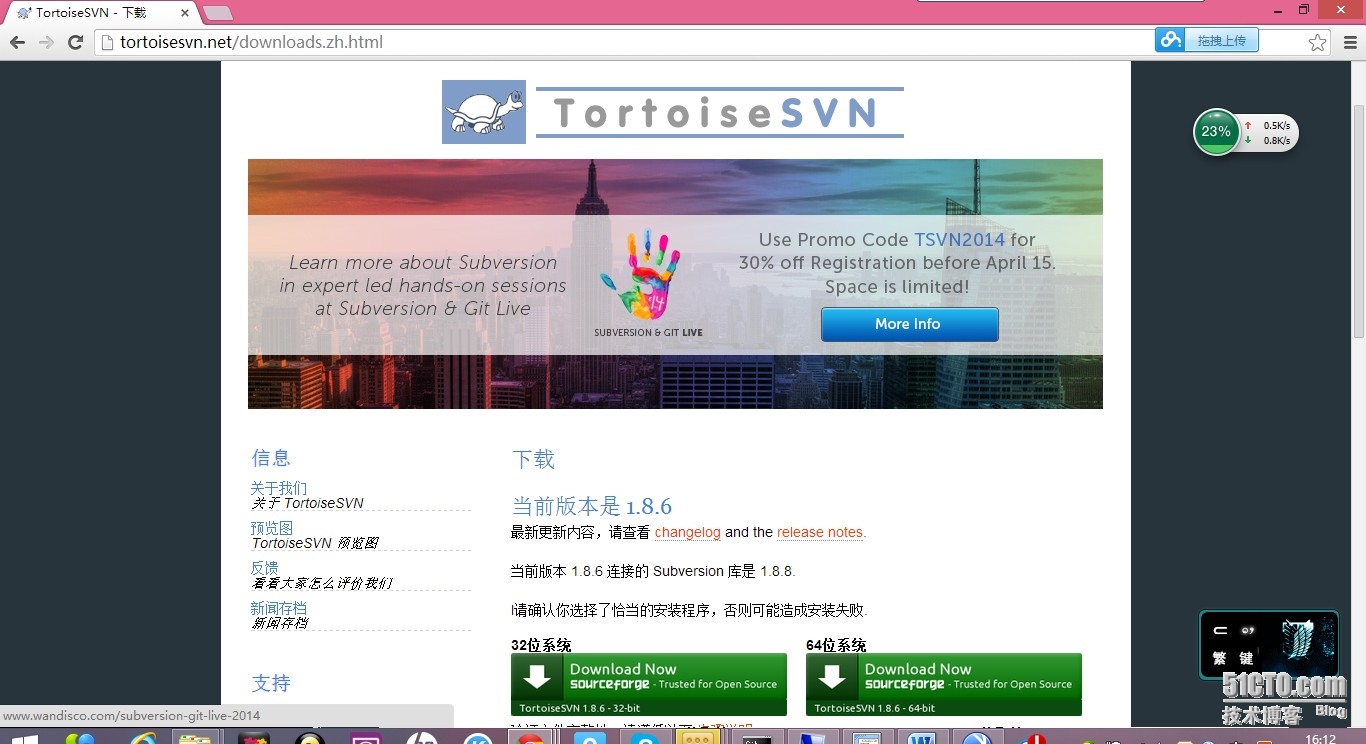Click the 看看大家怎么评价我们 description text
This screenshot has height=744, width=1366.
pyautogui.click(x=321, y=583)
